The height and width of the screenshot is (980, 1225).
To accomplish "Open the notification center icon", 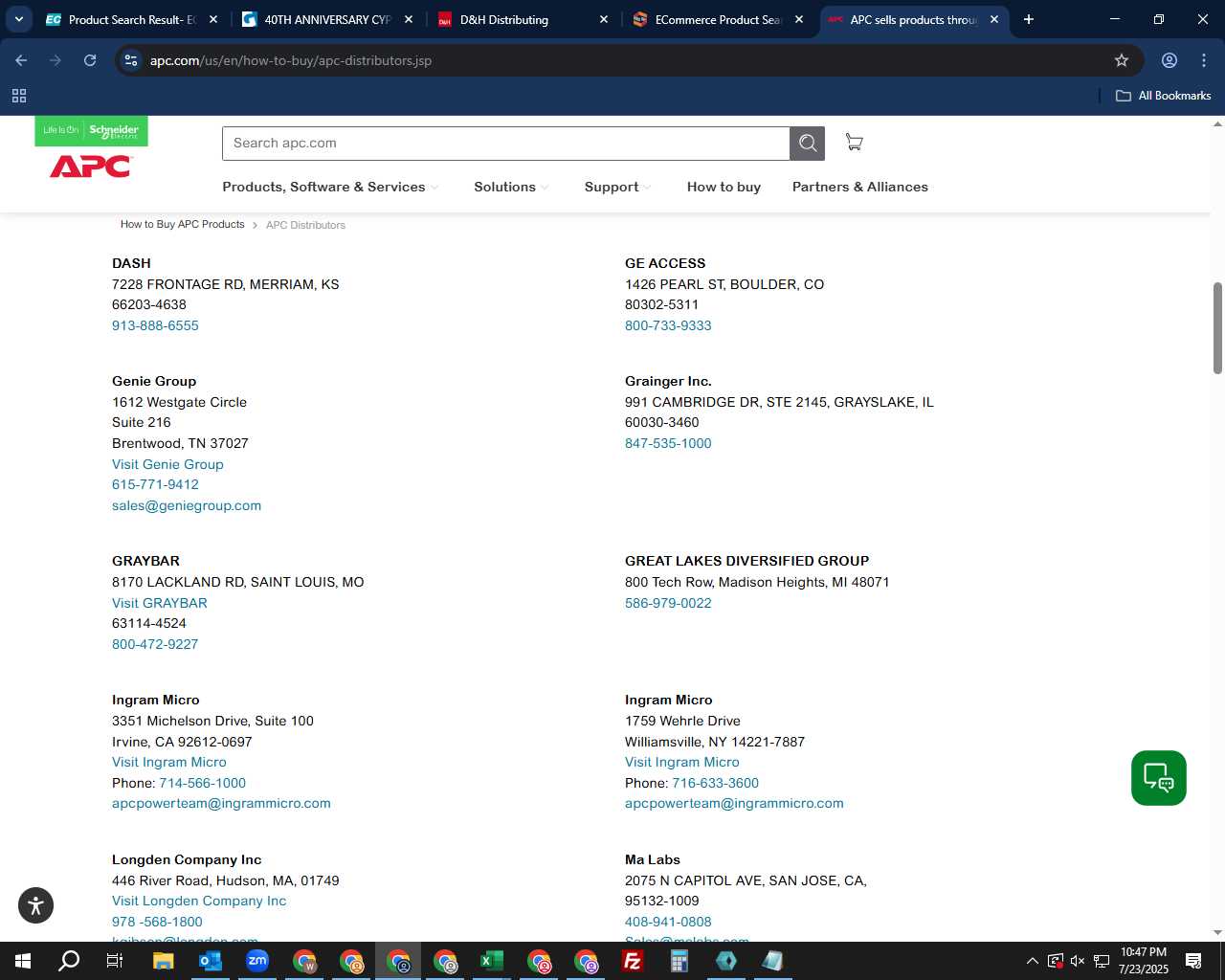I will 1193,961.
